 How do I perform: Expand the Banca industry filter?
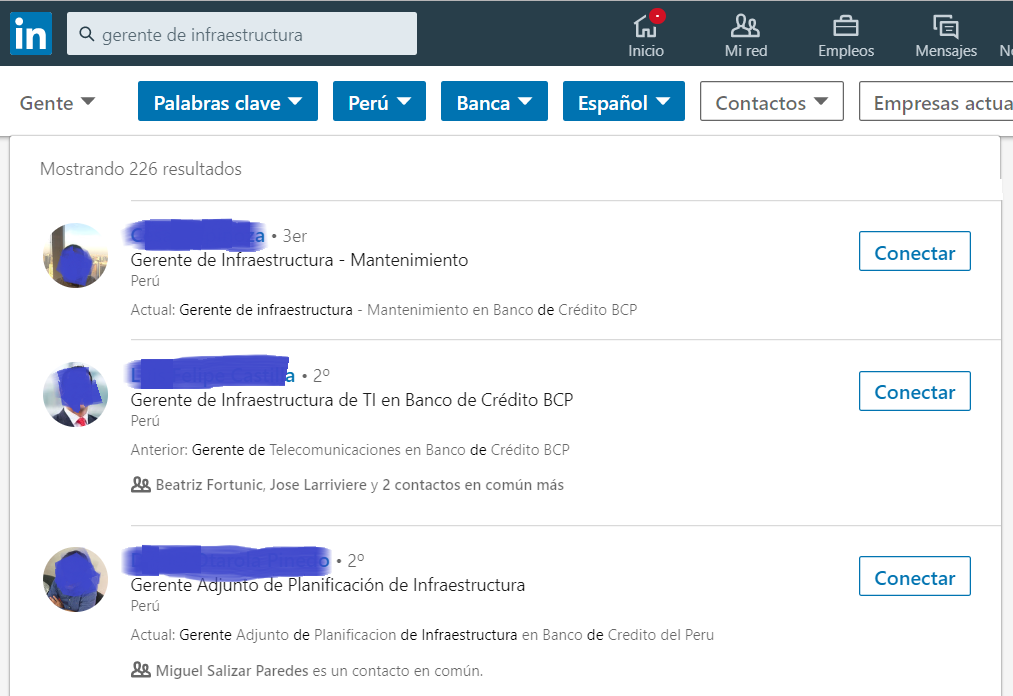coord(494,102)
